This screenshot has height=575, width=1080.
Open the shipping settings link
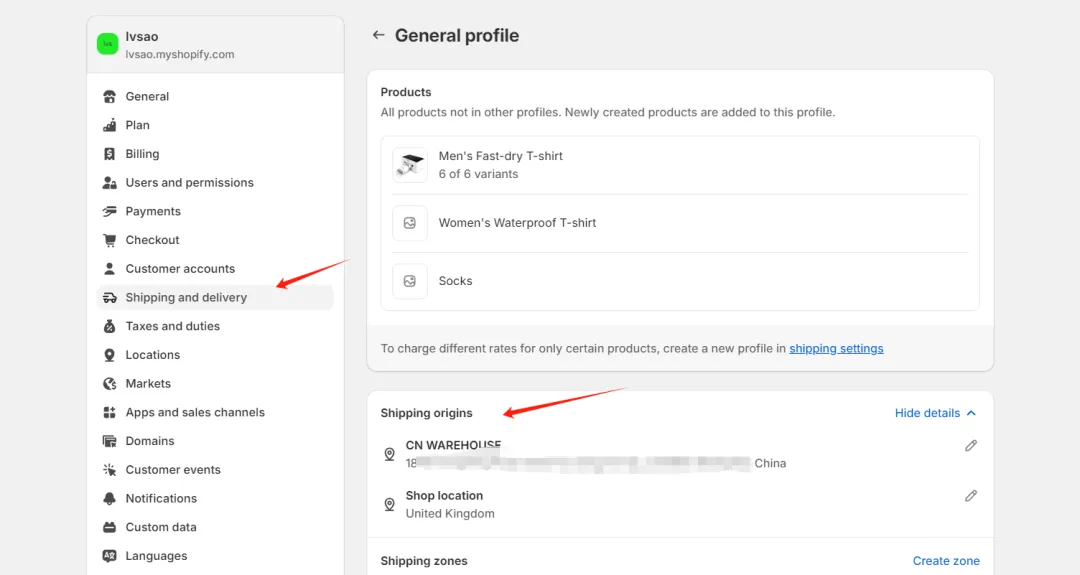click(836, 349)
